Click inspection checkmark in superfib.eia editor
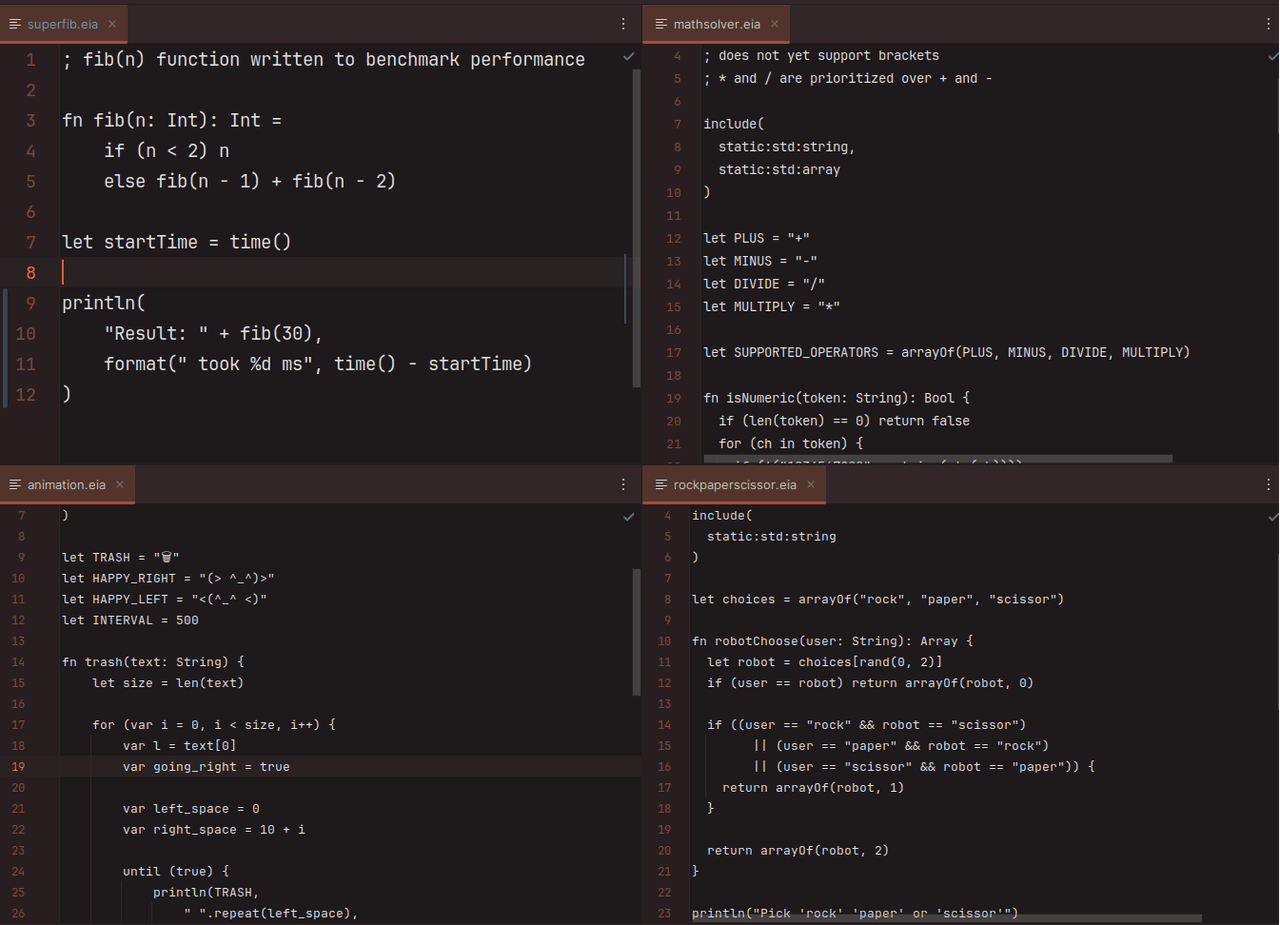This screenshot has width=1280, height=925. click(x=628, y=57)
